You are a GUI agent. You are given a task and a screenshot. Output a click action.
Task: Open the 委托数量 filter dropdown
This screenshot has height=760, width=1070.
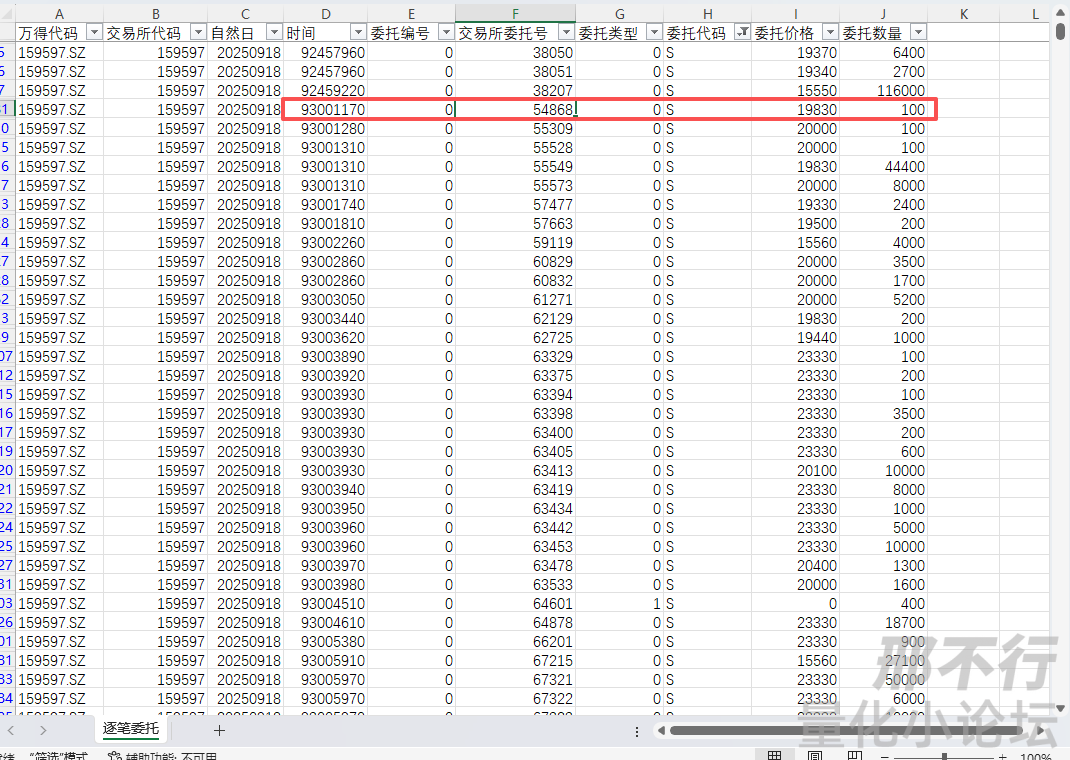coord(919,33)
